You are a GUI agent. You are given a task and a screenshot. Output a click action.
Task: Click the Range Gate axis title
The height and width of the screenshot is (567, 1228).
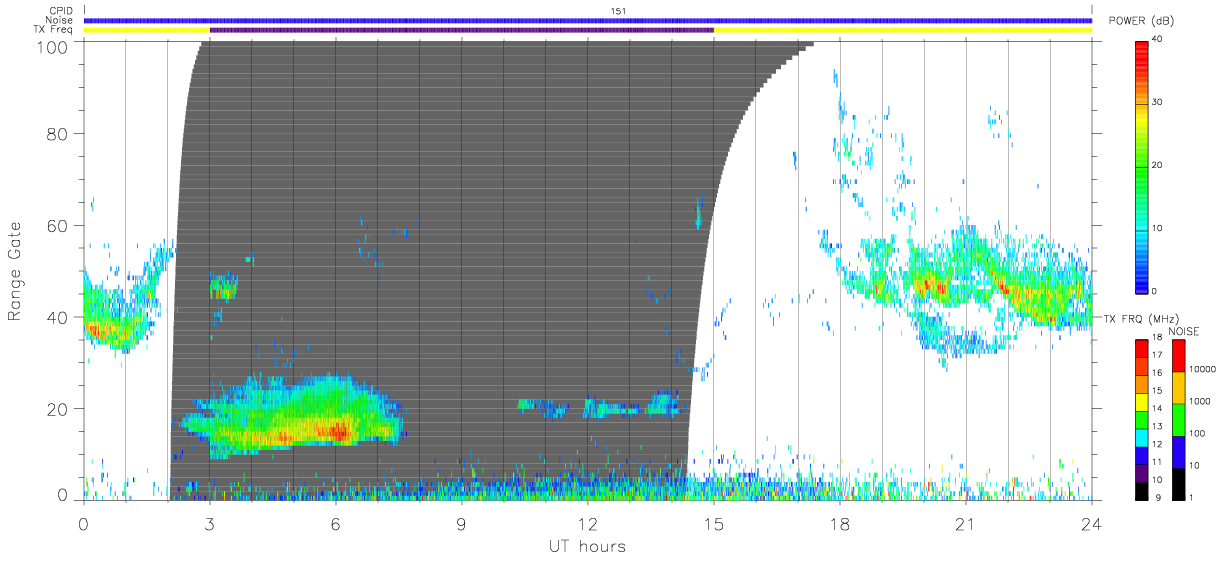(15, 271)
